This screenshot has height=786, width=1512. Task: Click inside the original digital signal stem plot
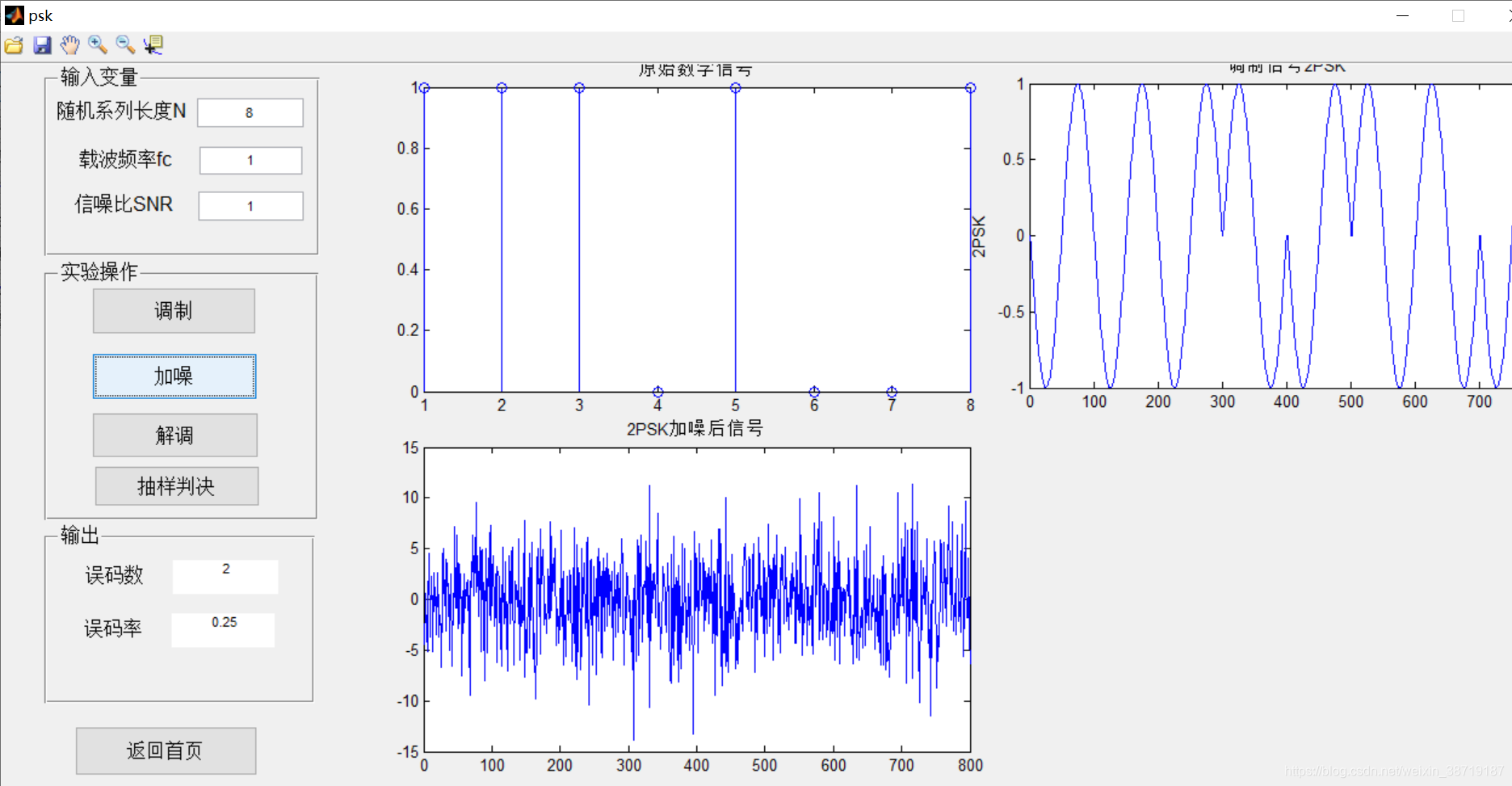click(x=697, y=240)
